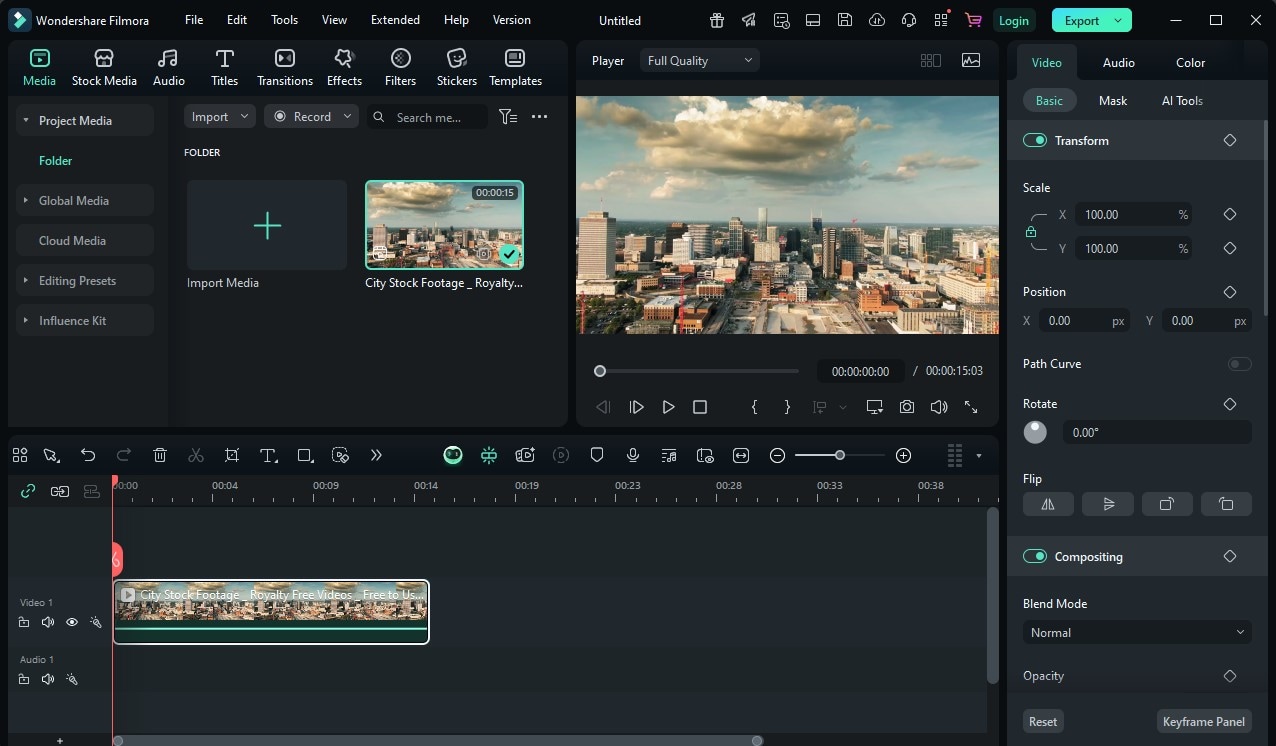This screenshot has height=746, width=1276.
Task: Switch to the Color properties tab
Action: coord(1190,63)
